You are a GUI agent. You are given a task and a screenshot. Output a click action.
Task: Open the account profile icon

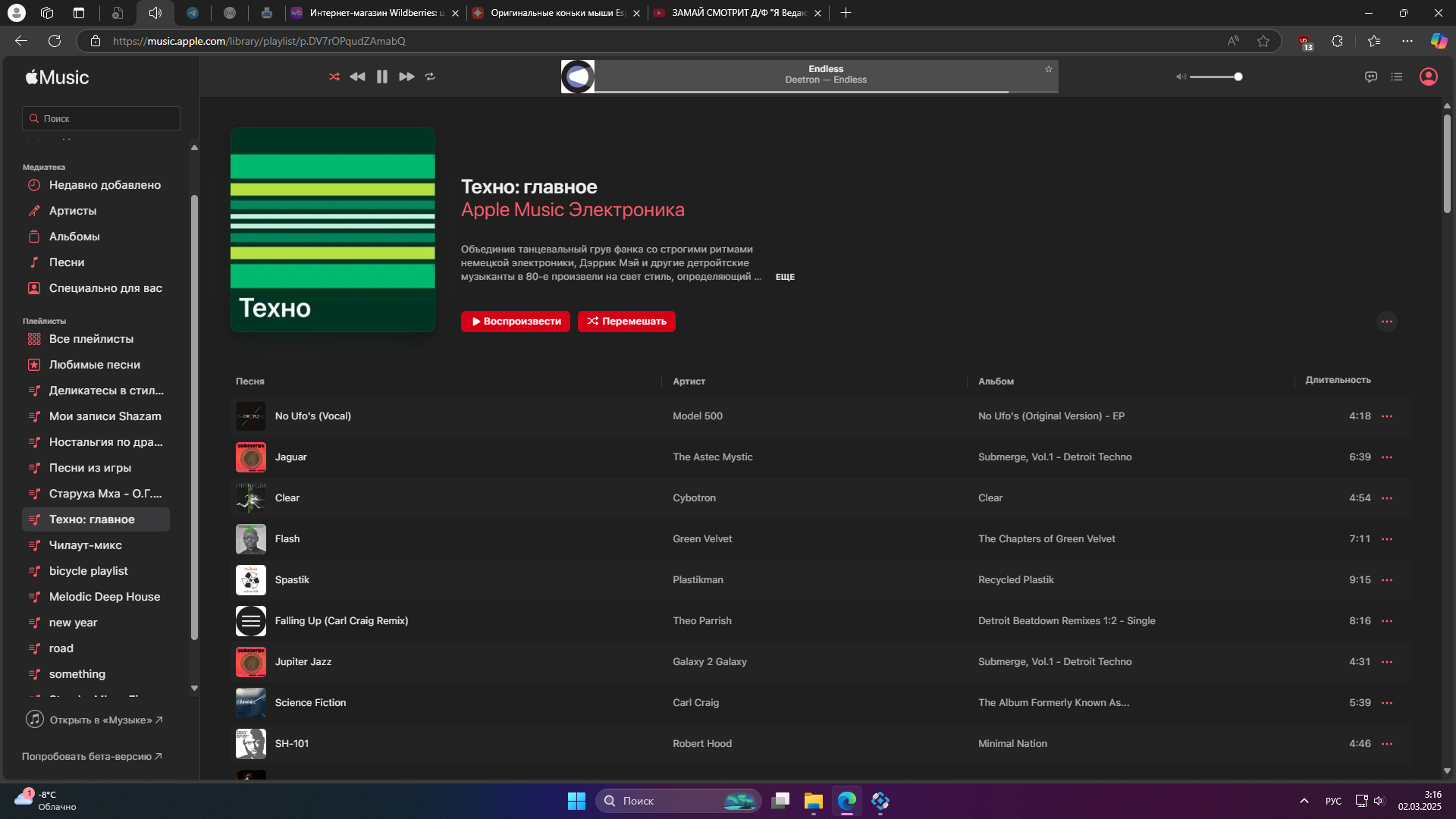click(x=1429, y=77)
